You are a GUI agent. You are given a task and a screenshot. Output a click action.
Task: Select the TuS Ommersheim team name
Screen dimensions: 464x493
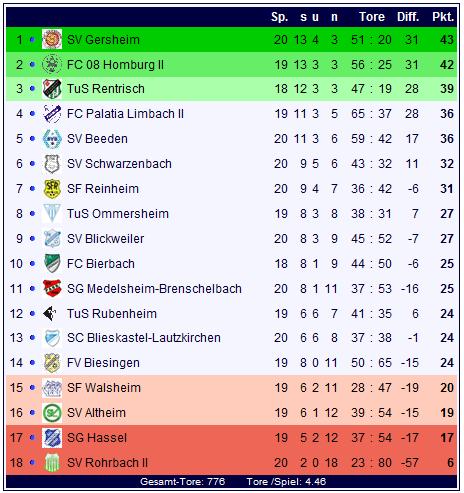click(118, 214)
